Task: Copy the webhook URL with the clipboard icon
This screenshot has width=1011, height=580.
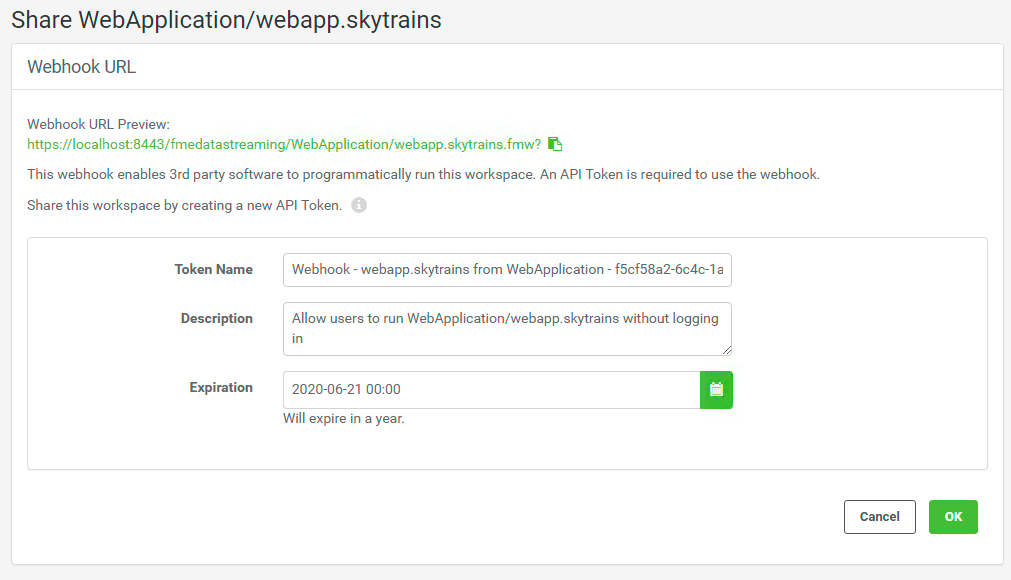Action: pos(555,144)
